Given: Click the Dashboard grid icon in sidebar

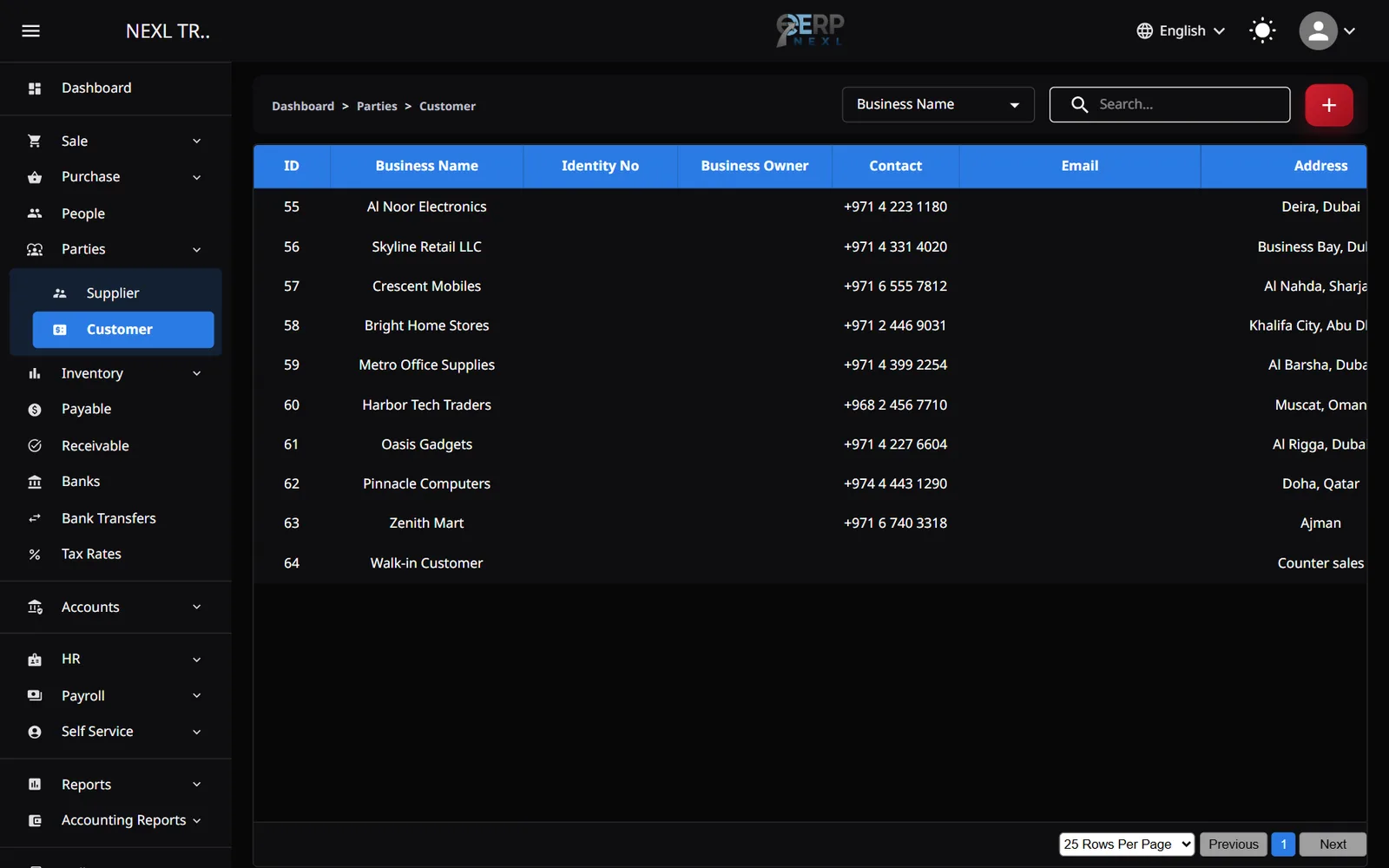Looking at the screenshot, I should point(35,89).
